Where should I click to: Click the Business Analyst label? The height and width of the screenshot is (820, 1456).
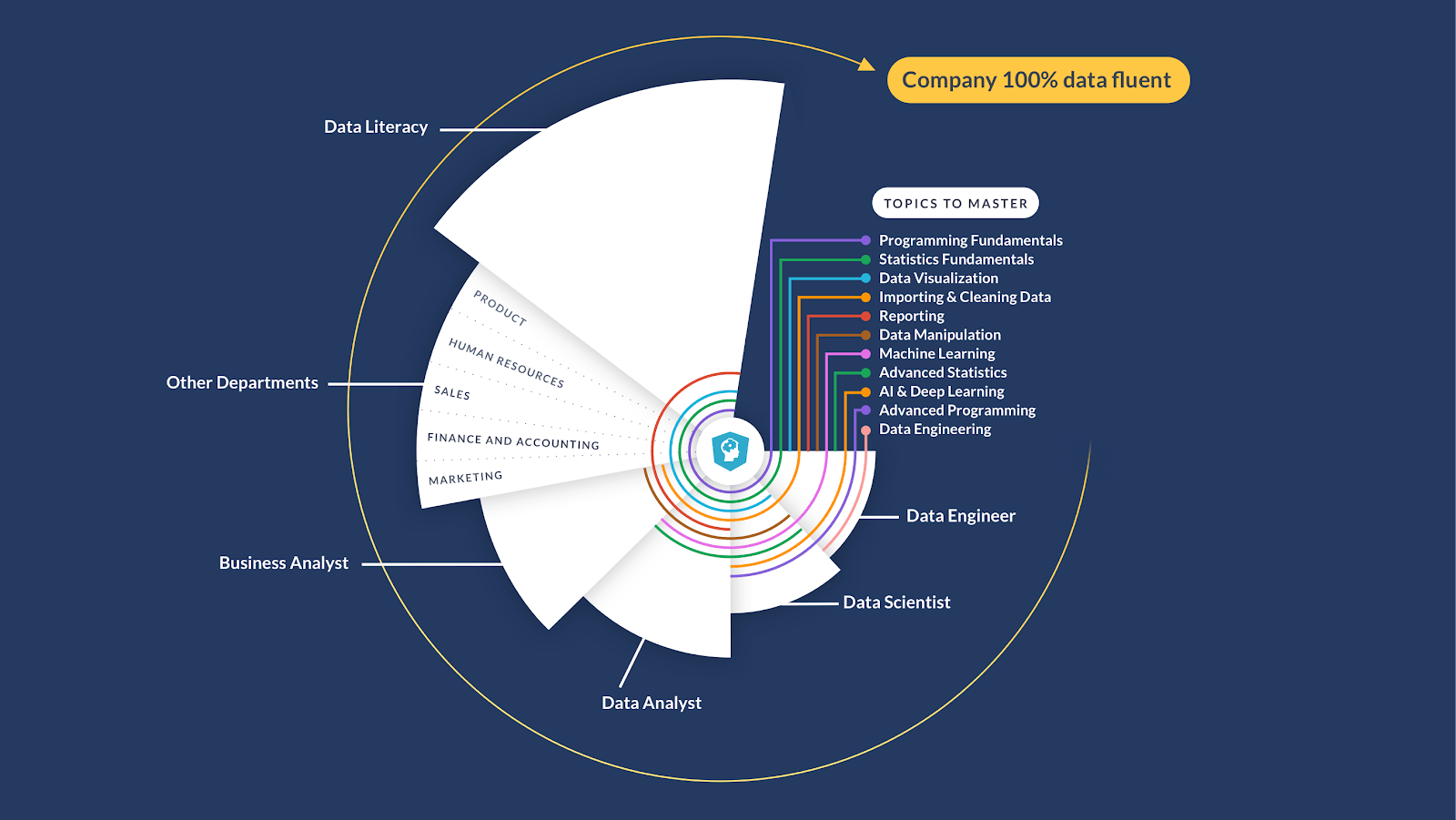tap(284, 563)
